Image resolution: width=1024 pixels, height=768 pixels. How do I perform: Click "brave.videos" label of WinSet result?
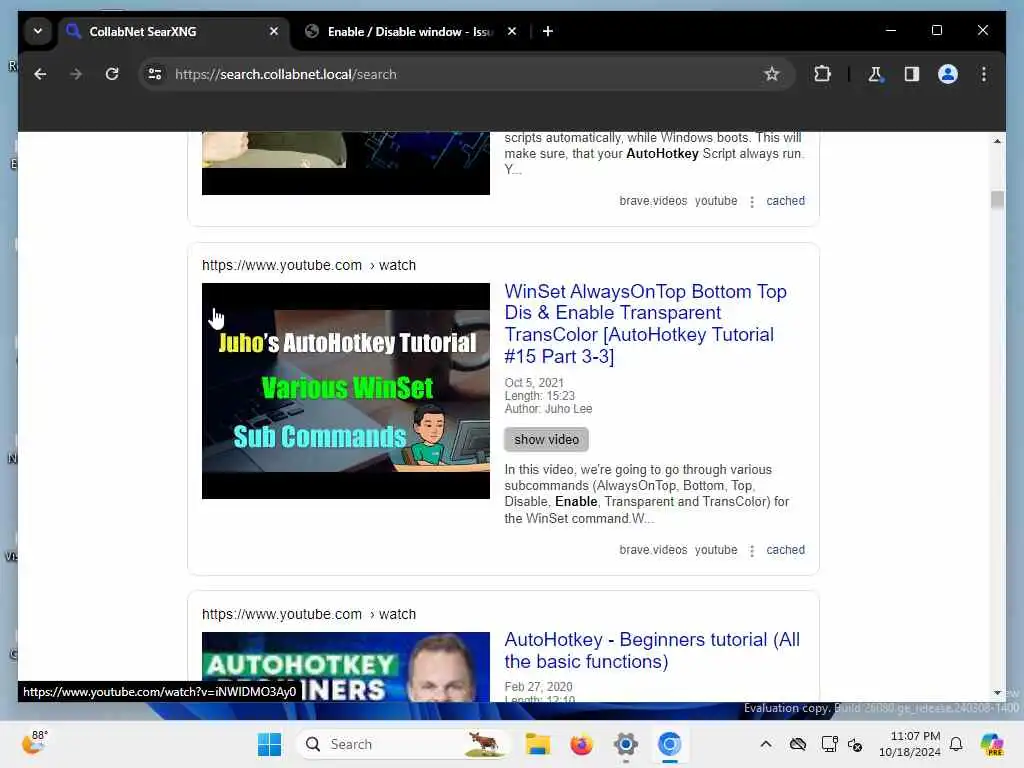coord(653,550)
